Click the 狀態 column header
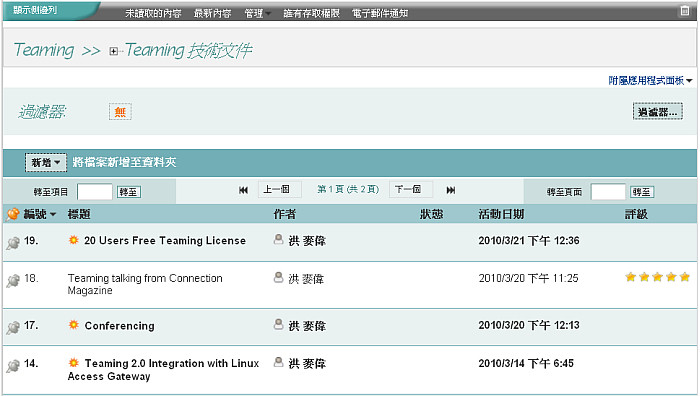Screen dimensions: 700x396 pyautogui.click(x=431, y=214)
